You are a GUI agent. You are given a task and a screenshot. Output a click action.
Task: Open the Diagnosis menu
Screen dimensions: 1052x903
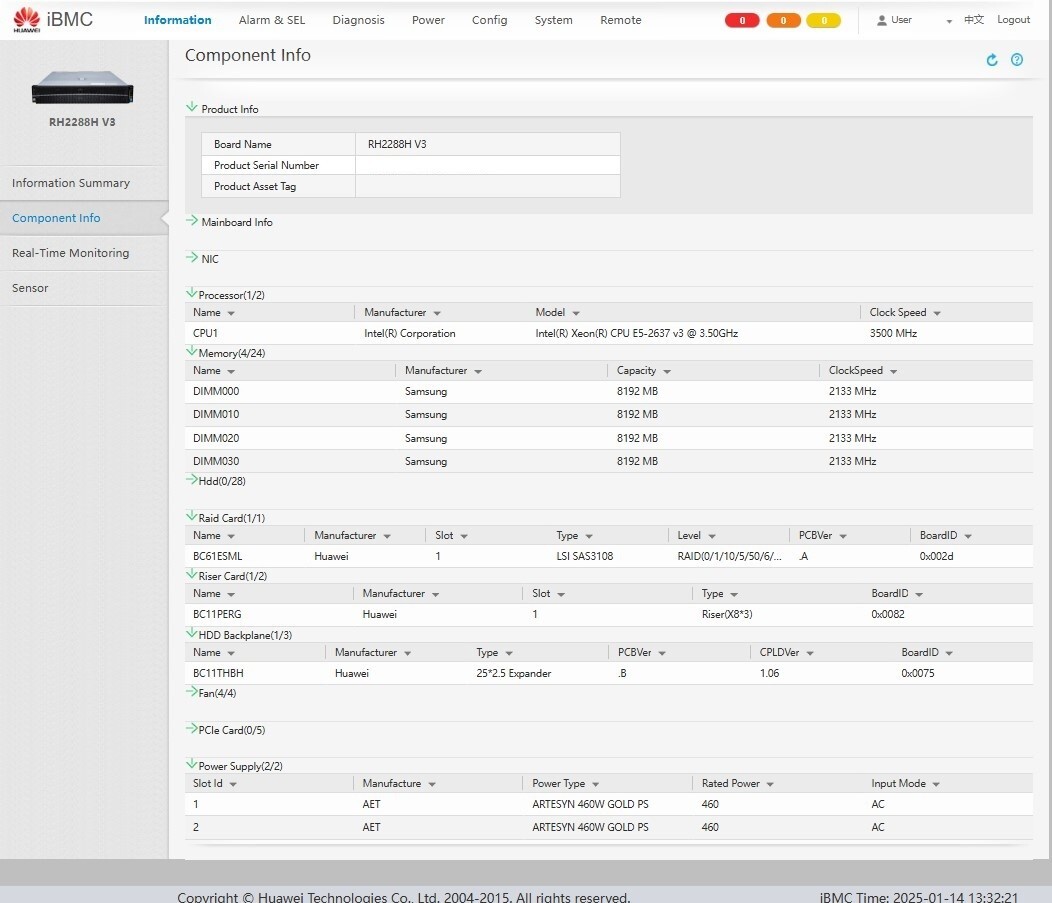tap(358, 20)
